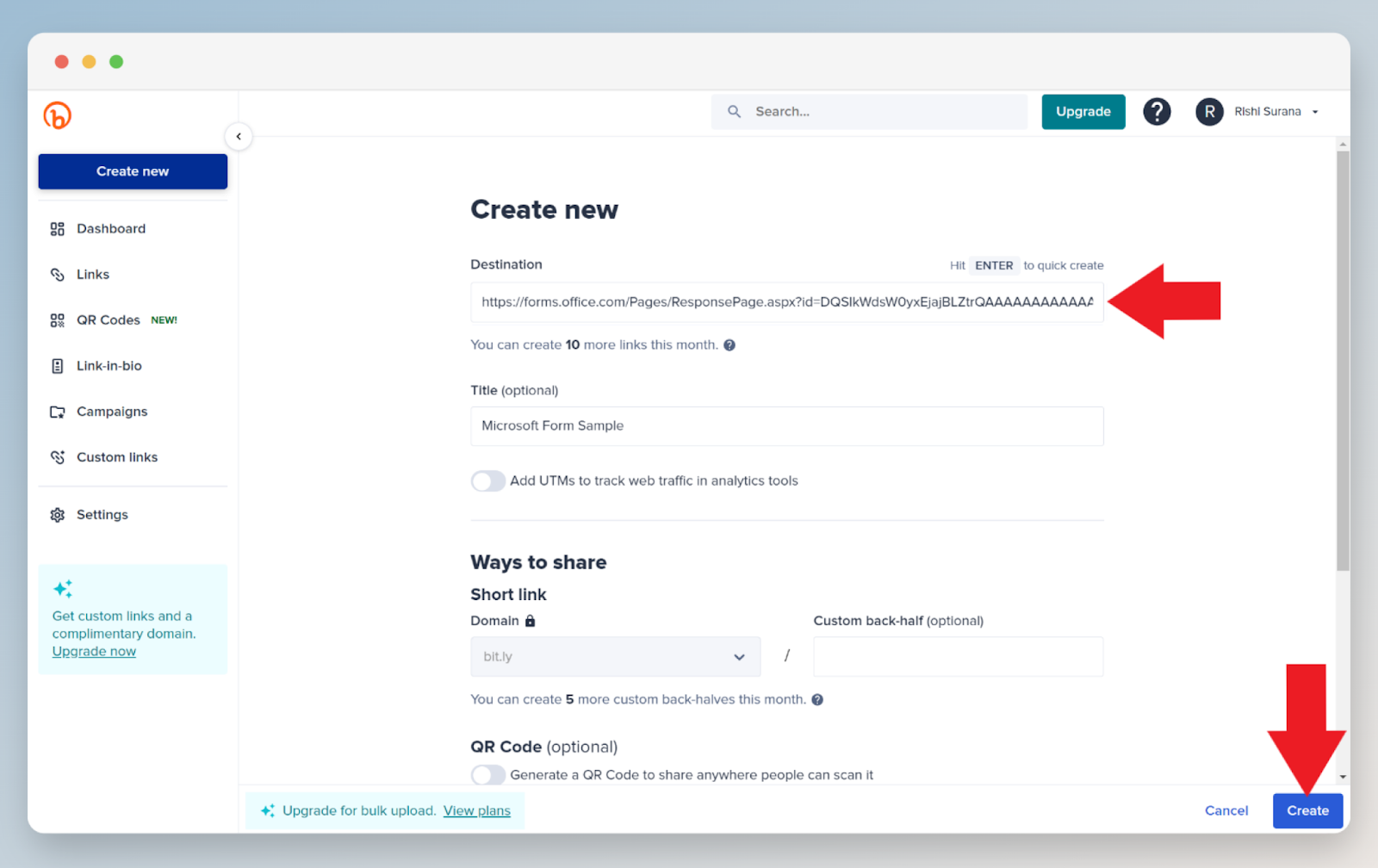Open Campaigns via its flag icon
1378x868 pixels.
pyautogui.click(x=57, y=411)
